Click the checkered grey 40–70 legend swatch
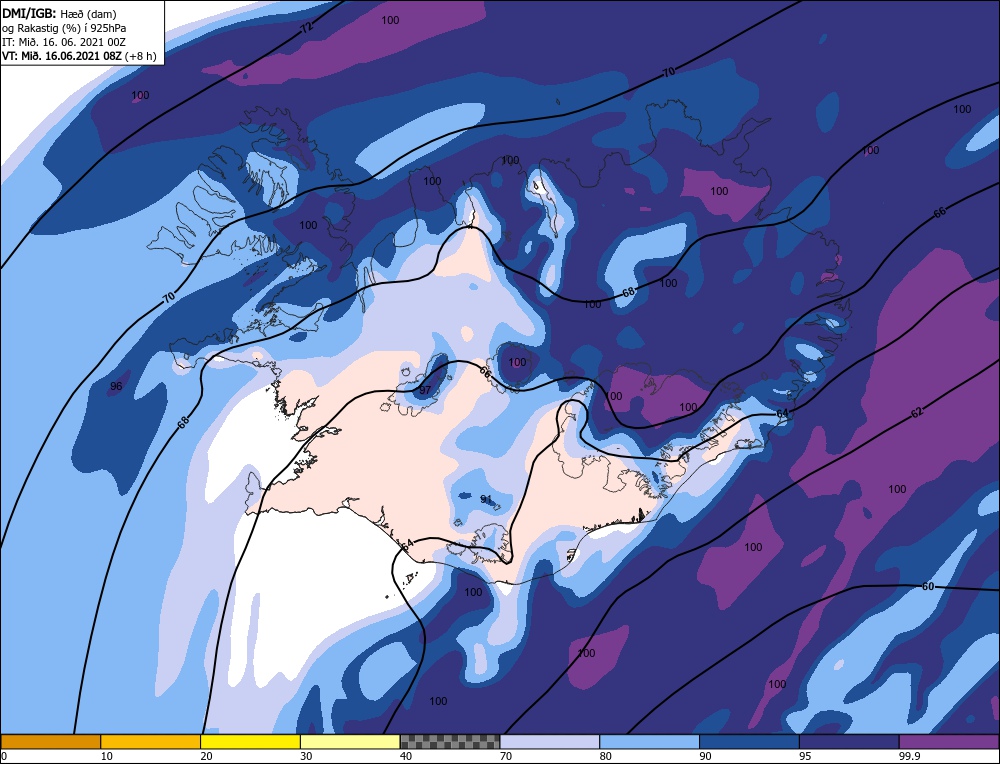Viewport: 1000px width, 764px height. pos(450,741)
